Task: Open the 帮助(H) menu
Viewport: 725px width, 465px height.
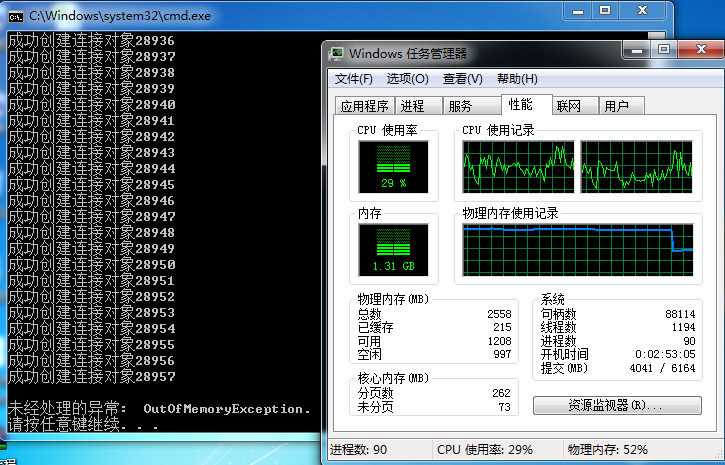Action: 517,79
